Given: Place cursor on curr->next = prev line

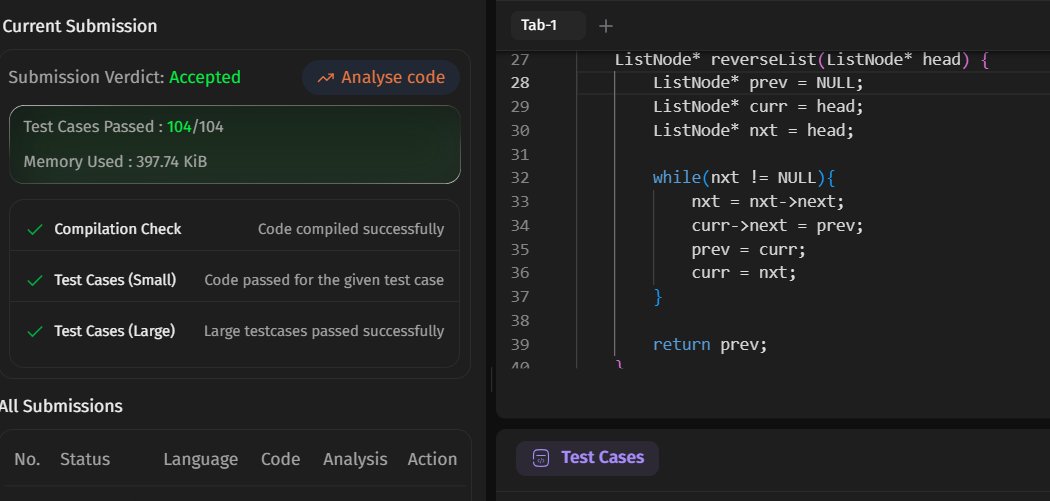Looking at the screenshot, I should point(778,226).
